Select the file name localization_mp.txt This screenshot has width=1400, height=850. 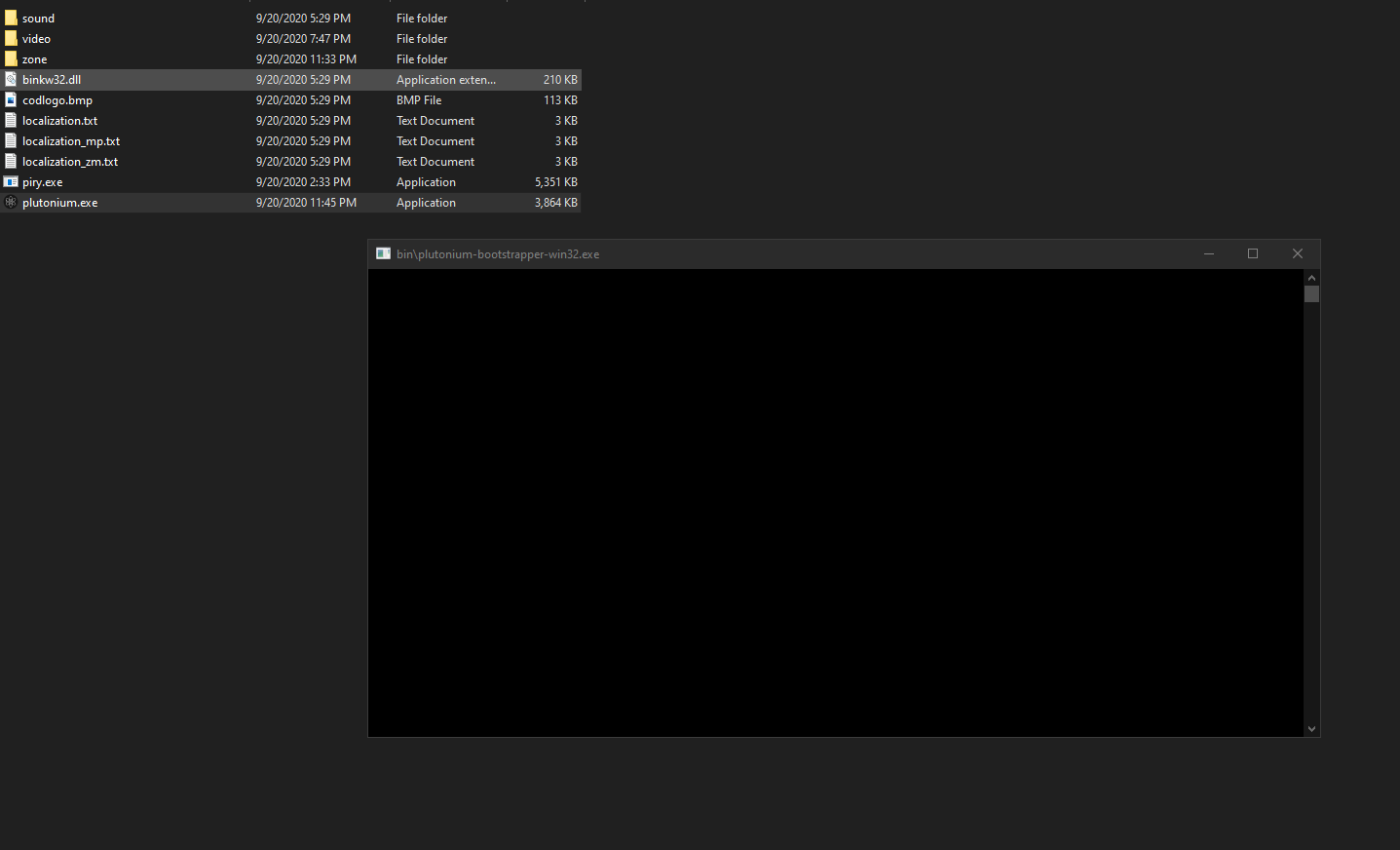tap(71, 141)
